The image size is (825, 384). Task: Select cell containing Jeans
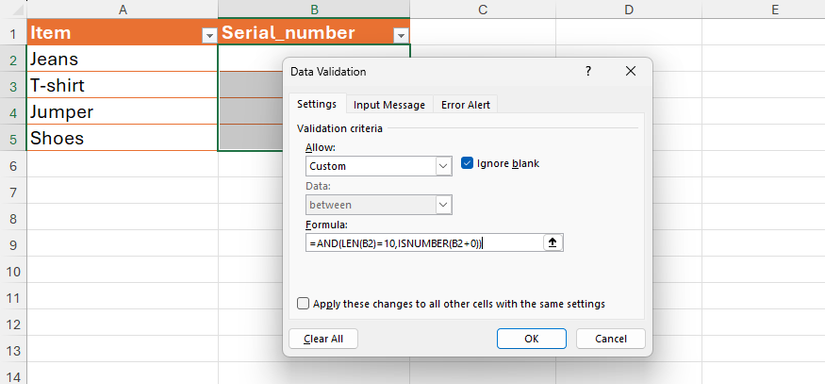point(122,58)
